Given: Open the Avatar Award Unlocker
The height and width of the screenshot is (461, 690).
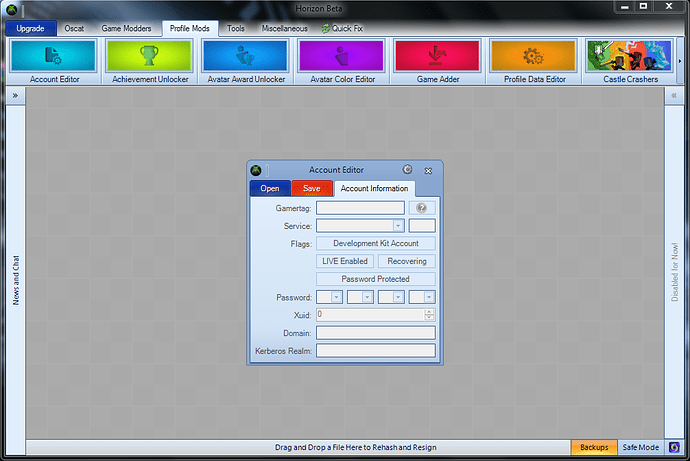Looking at the screenshot, I should (x=244, y=61).
